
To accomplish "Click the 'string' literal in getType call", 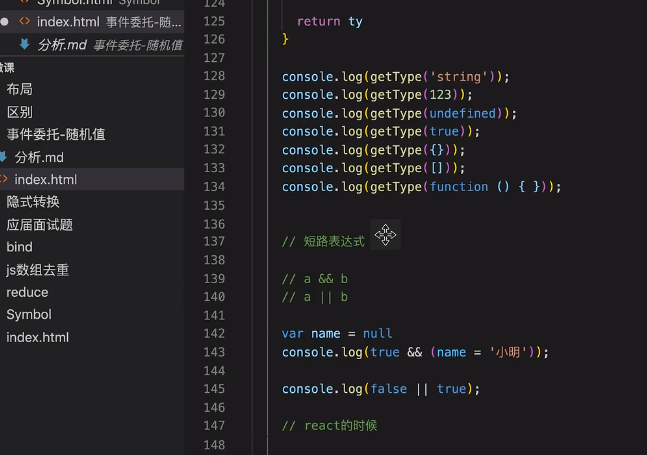I will [459, 77].
